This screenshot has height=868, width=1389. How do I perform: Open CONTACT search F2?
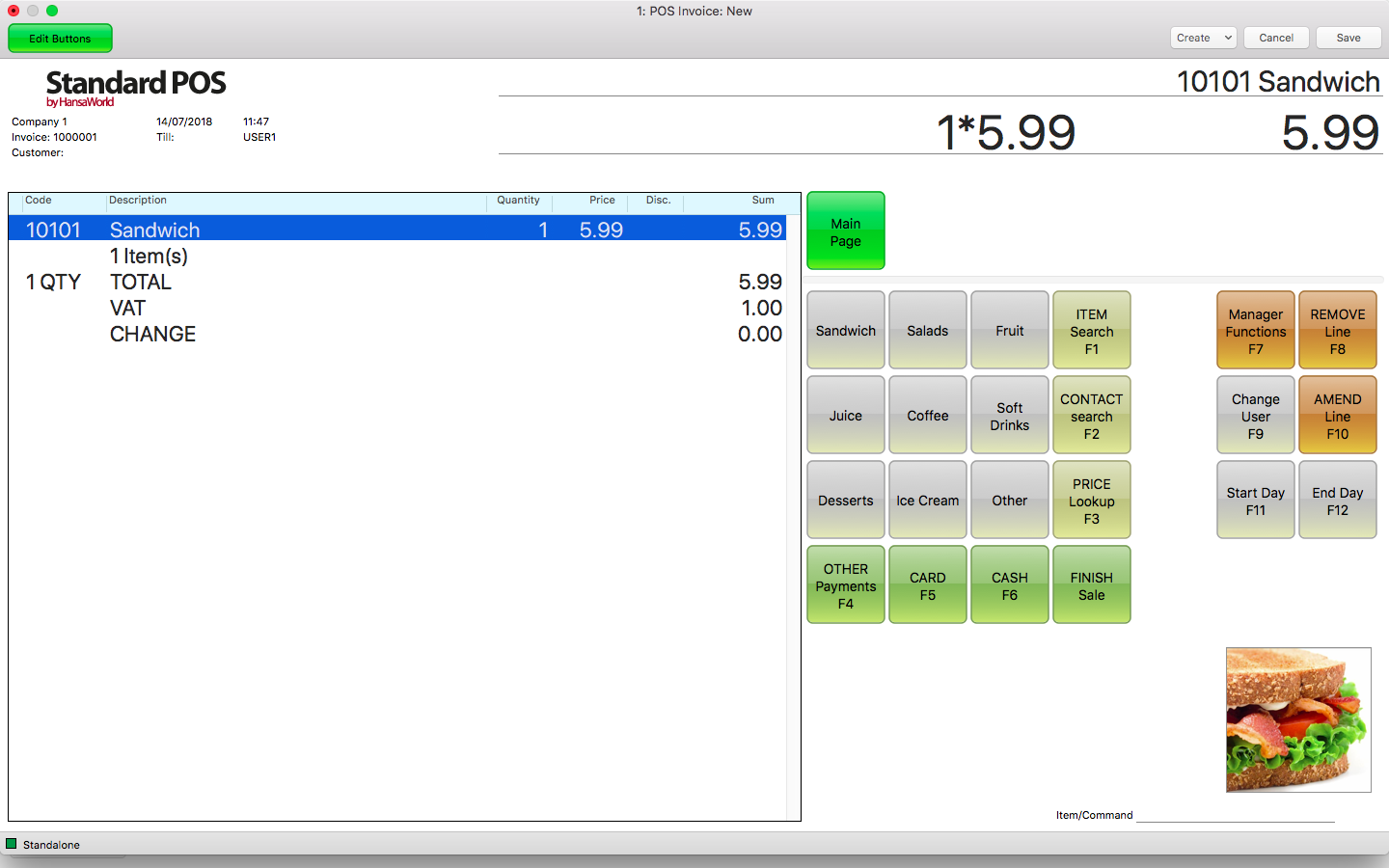[1091, 416]
